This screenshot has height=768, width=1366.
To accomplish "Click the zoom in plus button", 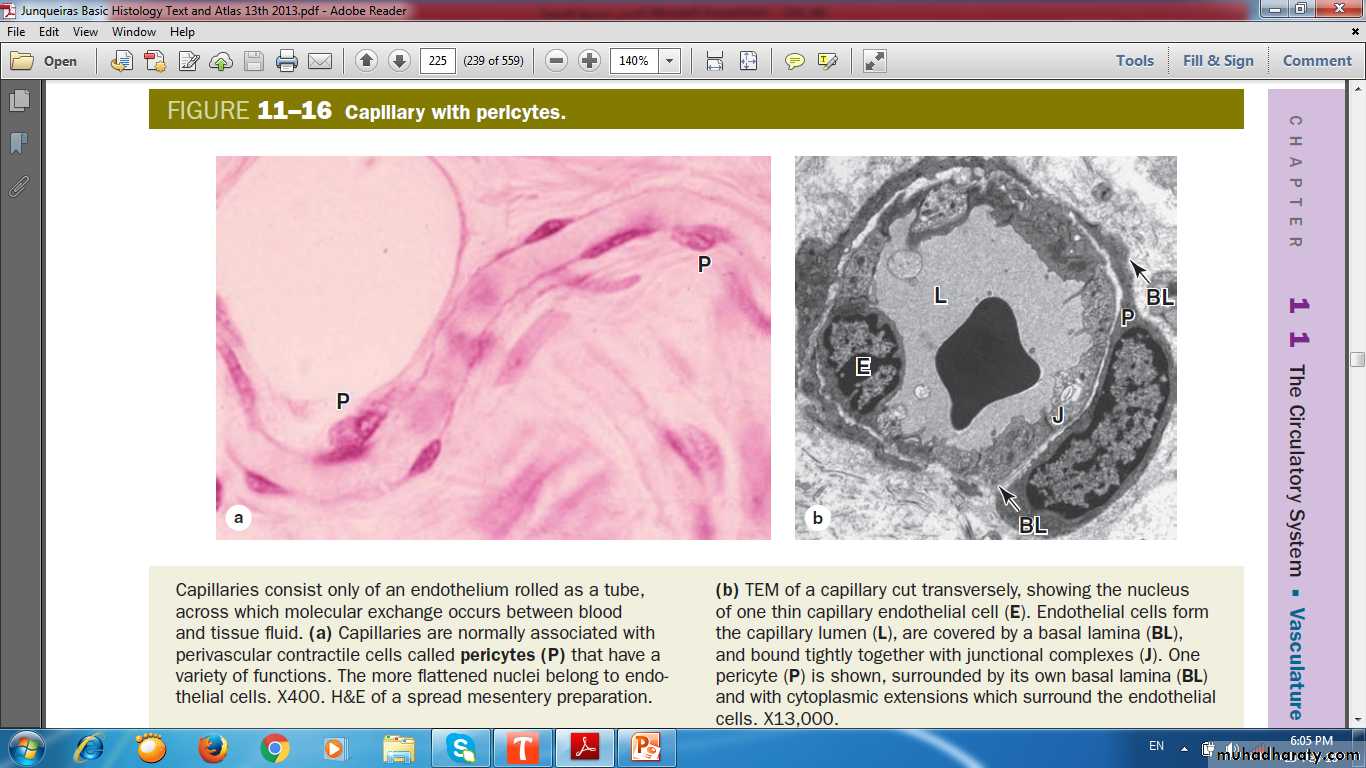I will click(590, 61).
